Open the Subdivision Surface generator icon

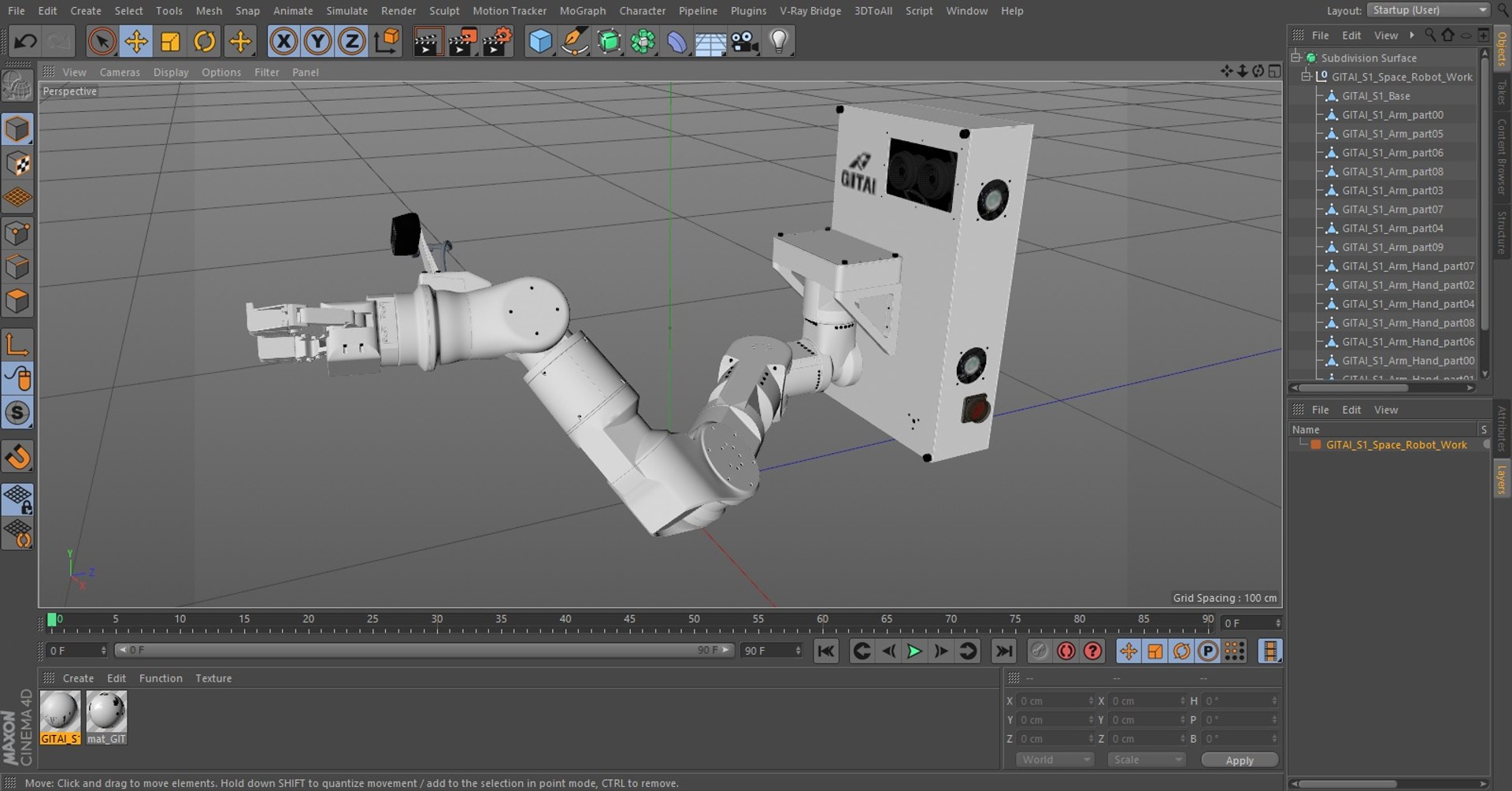pyautogui.click(x=609, y=41)
